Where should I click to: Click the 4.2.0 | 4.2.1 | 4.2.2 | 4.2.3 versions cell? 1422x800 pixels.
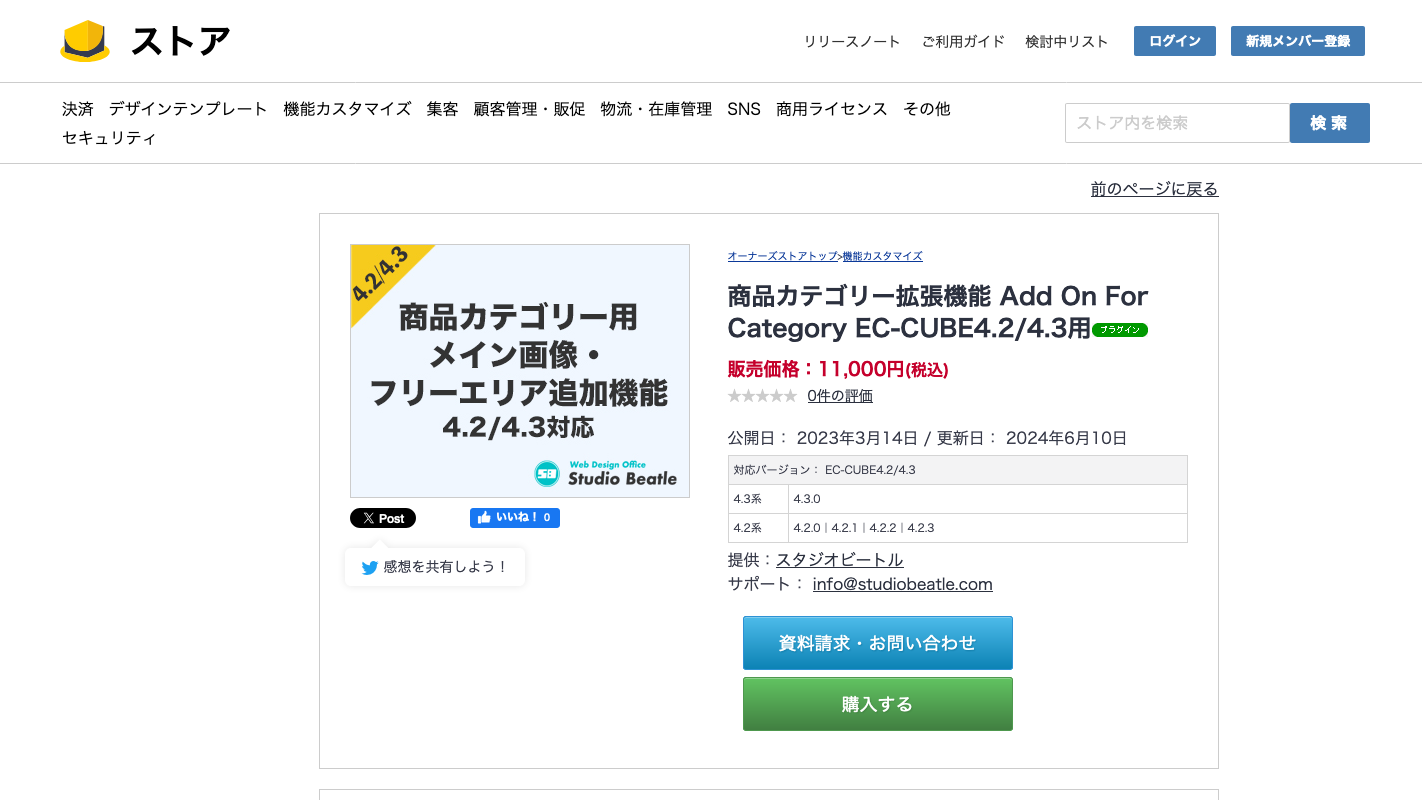[988, 528]
